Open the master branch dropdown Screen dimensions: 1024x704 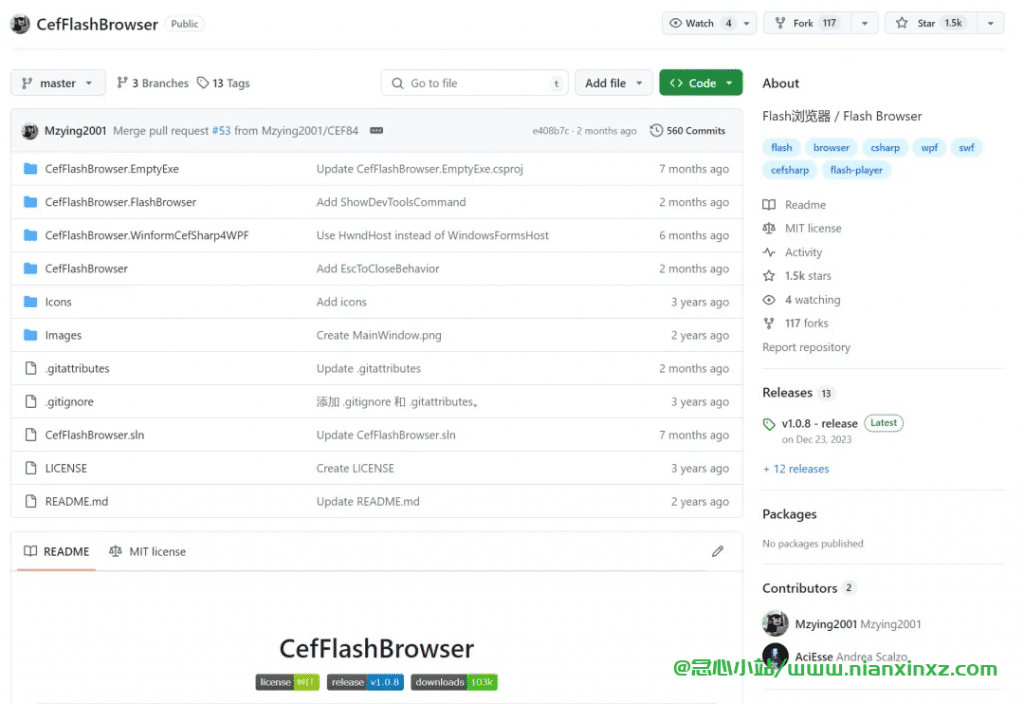(58, 83)
